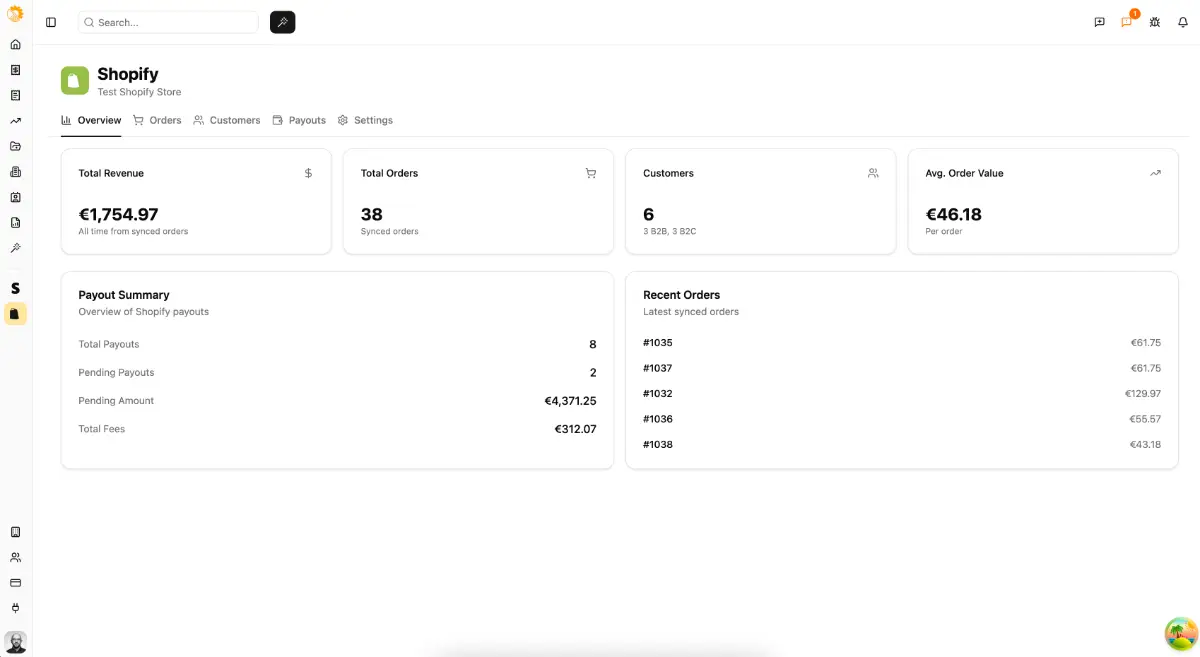This screenshot has height=657, width=1200.
Task: Open the Customers tab
Action: point(227,120)
